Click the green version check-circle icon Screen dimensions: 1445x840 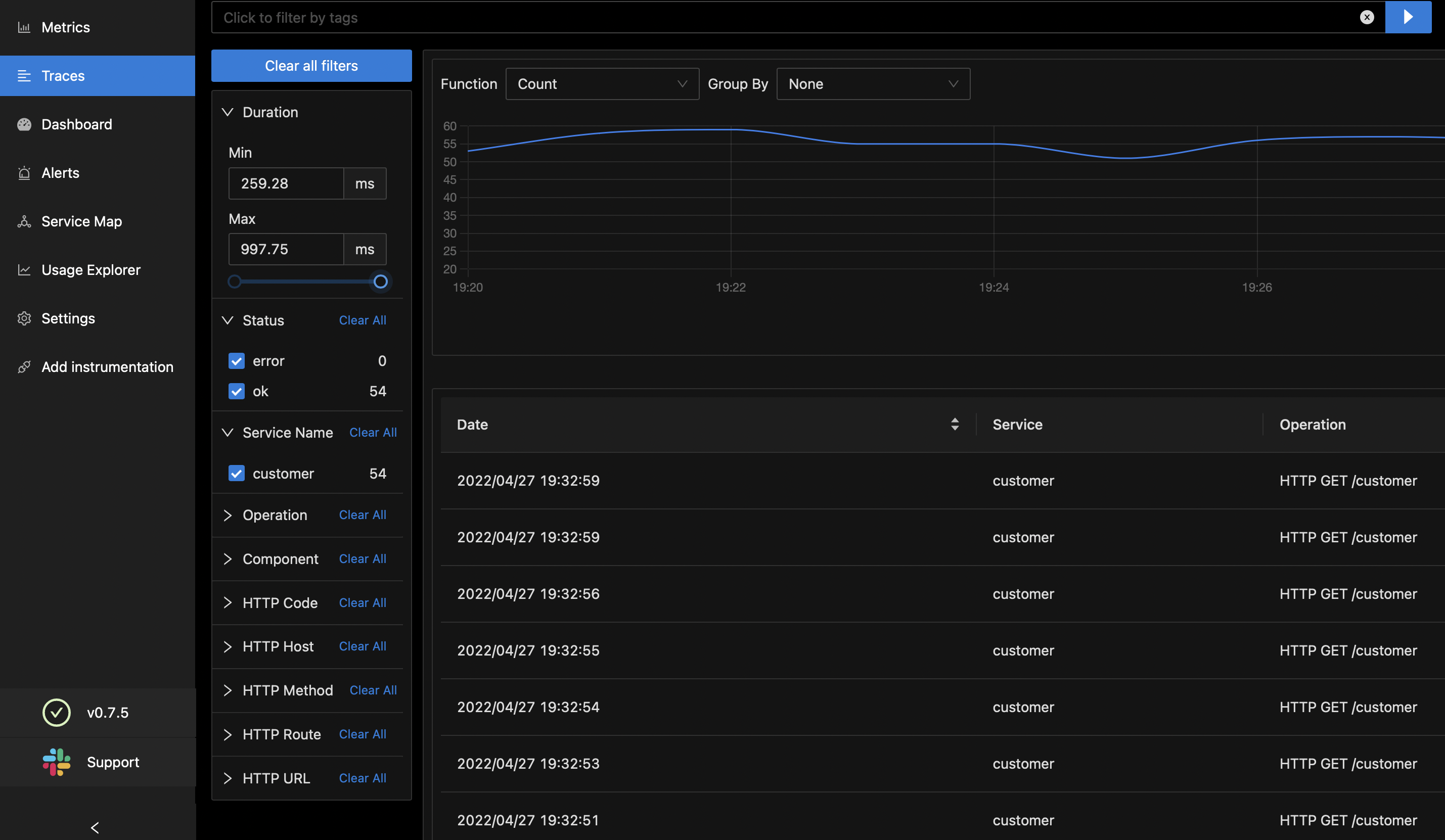coord(56,713)
